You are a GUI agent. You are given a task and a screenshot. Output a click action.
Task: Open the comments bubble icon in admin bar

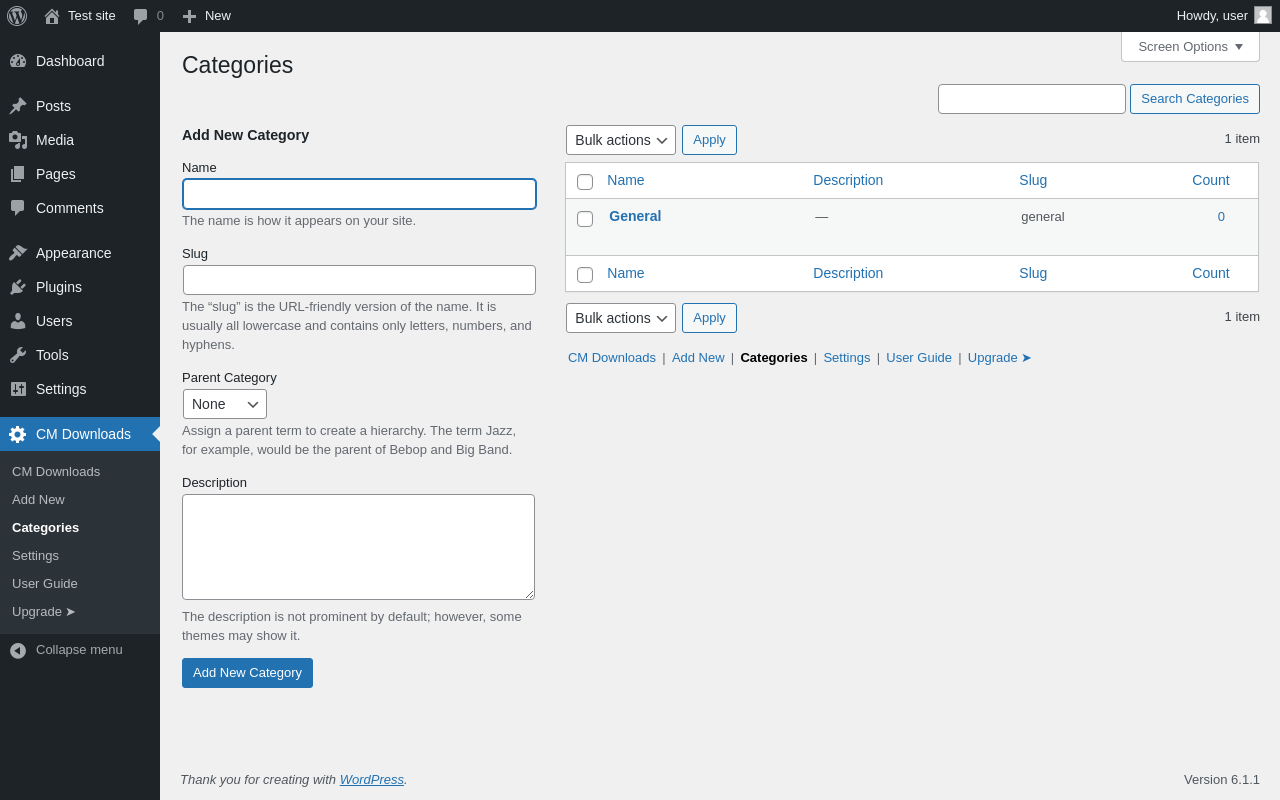[141, 16]
